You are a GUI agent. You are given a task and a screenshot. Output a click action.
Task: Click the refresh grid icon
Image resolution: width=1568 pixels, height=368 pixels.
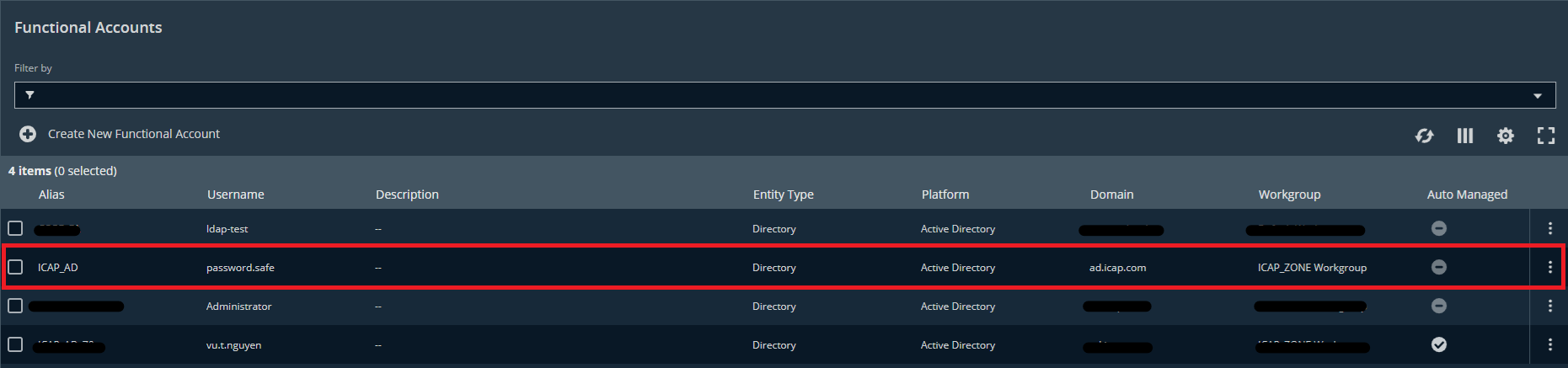pos(1424,136)
